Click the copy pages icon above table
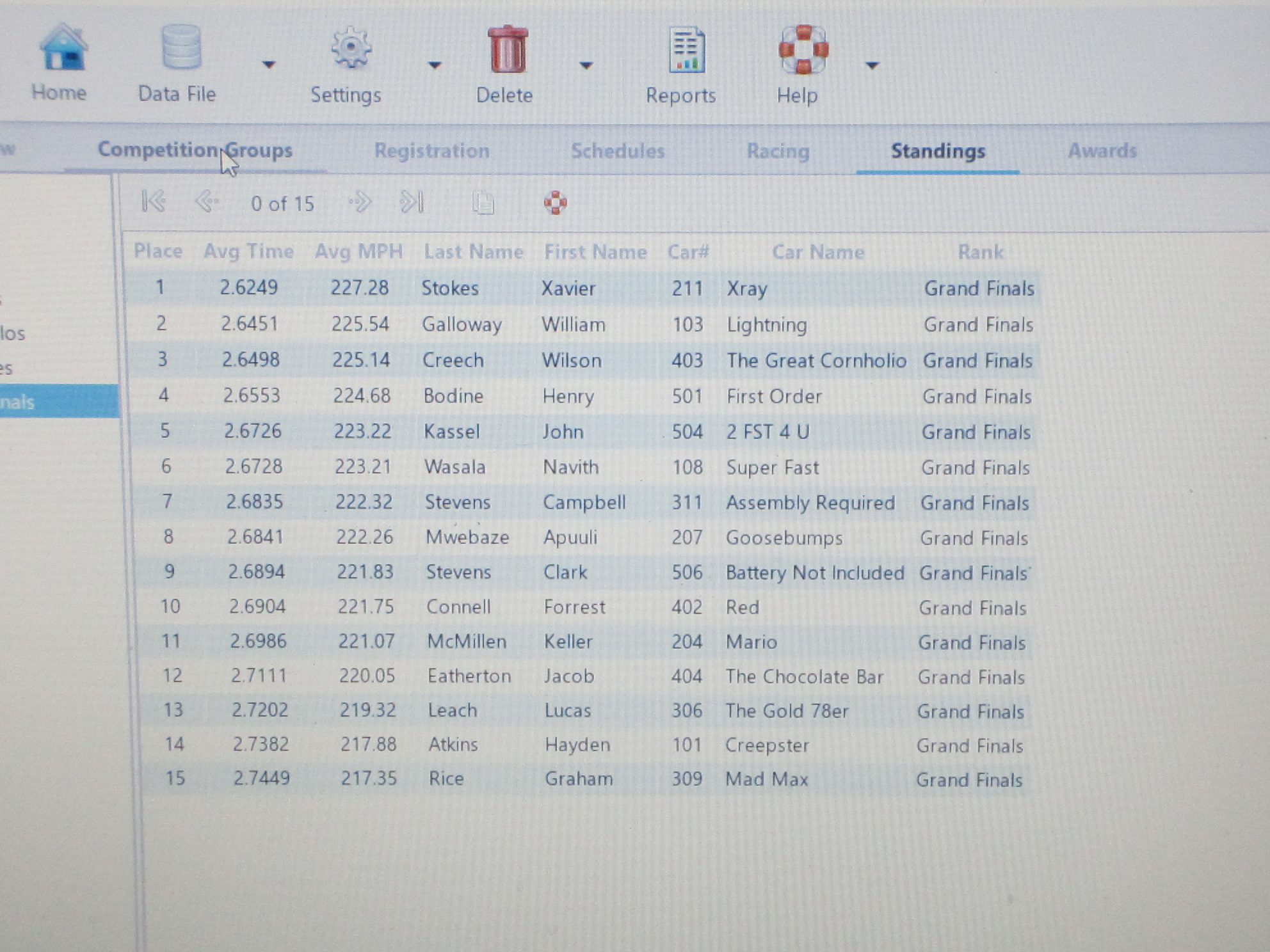 tap(483, 203)
